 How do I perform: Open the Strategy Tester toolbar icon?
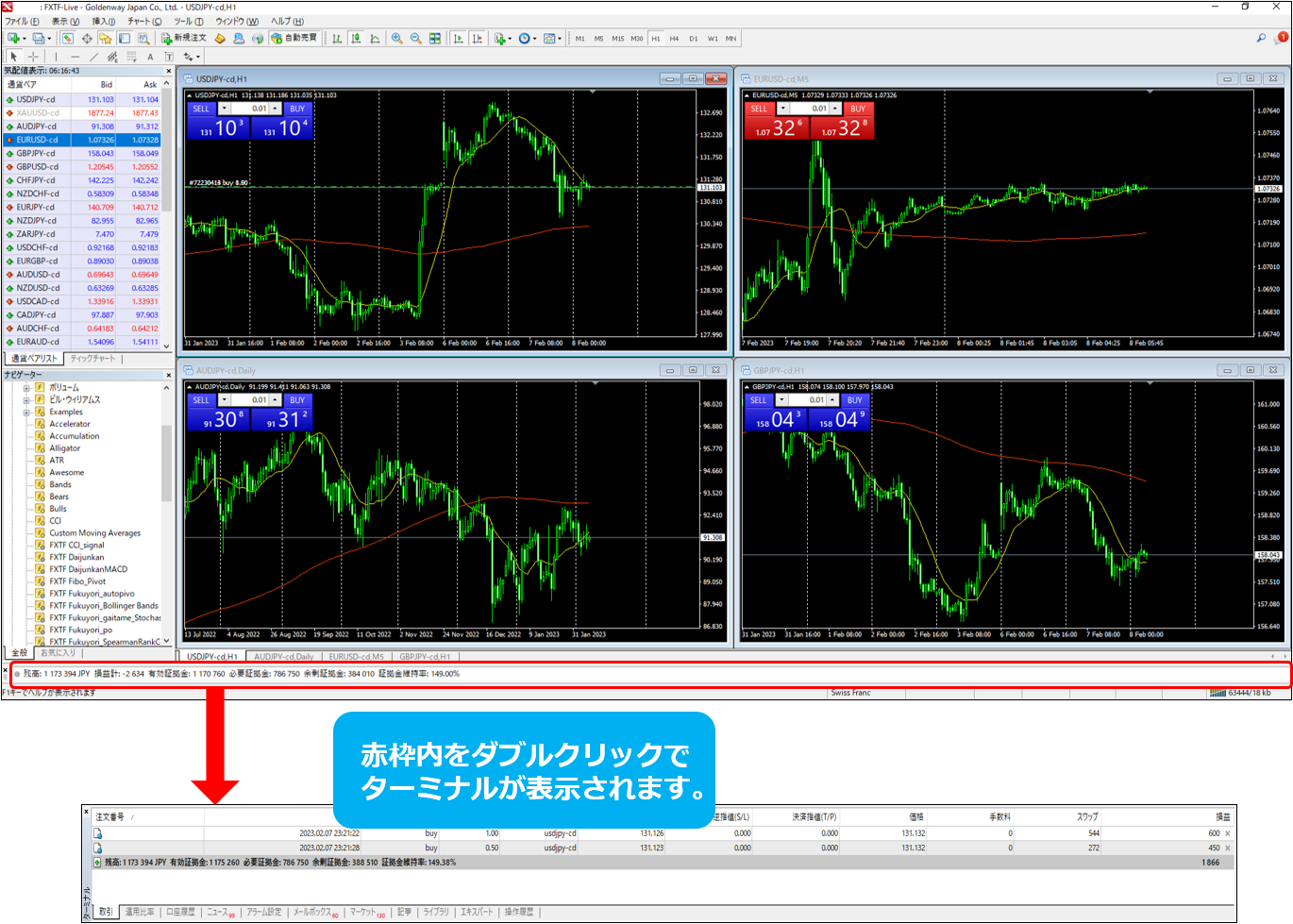point(143,39)
